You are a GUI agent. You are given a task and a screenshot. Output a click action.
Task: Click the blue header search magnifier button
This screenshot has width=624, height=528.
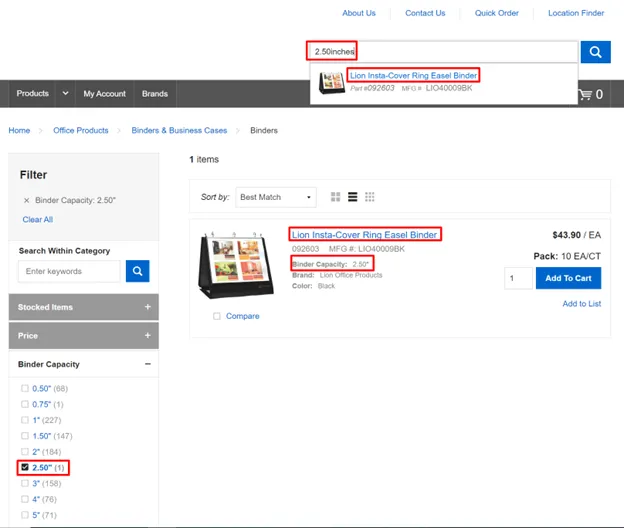click(595, 52)
